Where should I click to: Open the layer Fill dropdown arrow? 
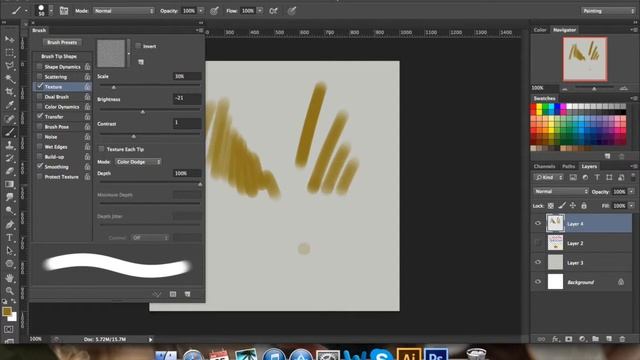pyautogui.click(x=631, y=206)
